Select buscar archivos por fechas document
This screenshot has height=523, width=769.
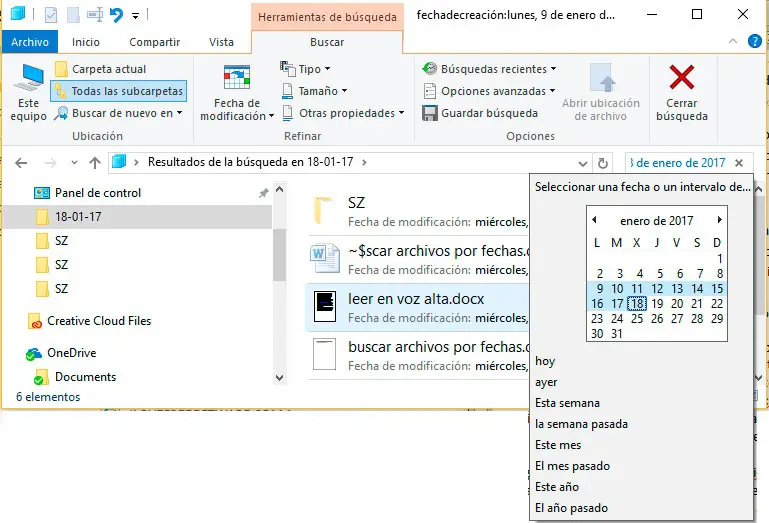418,355
